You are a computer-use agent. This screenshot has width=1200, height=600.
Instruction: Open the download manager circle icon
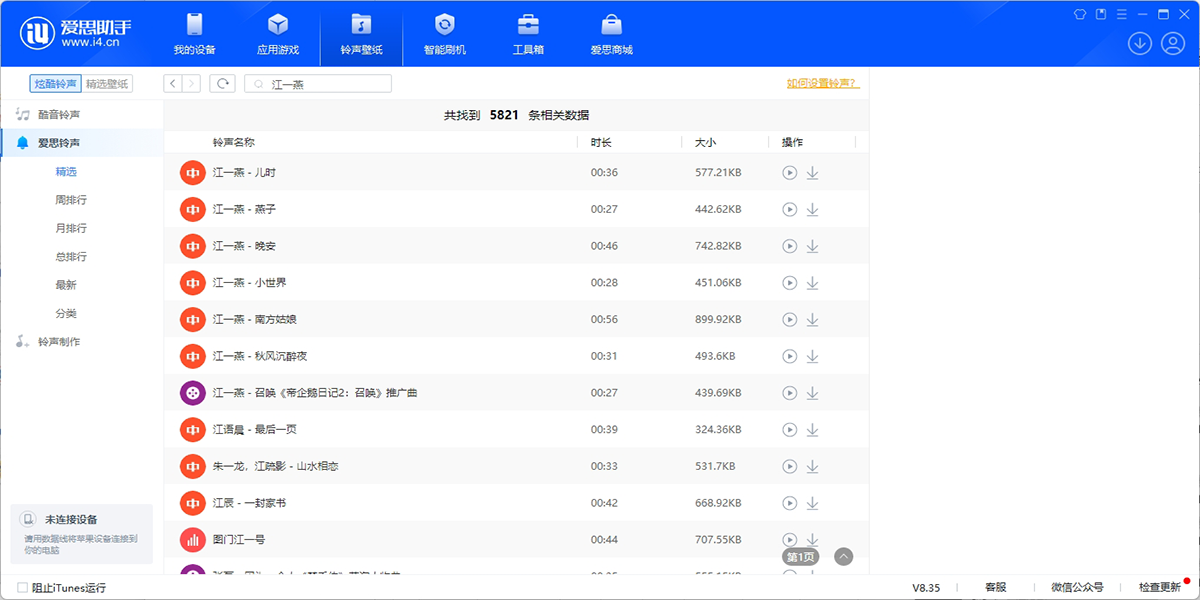pyautogui.click(x=1139, y=44)
